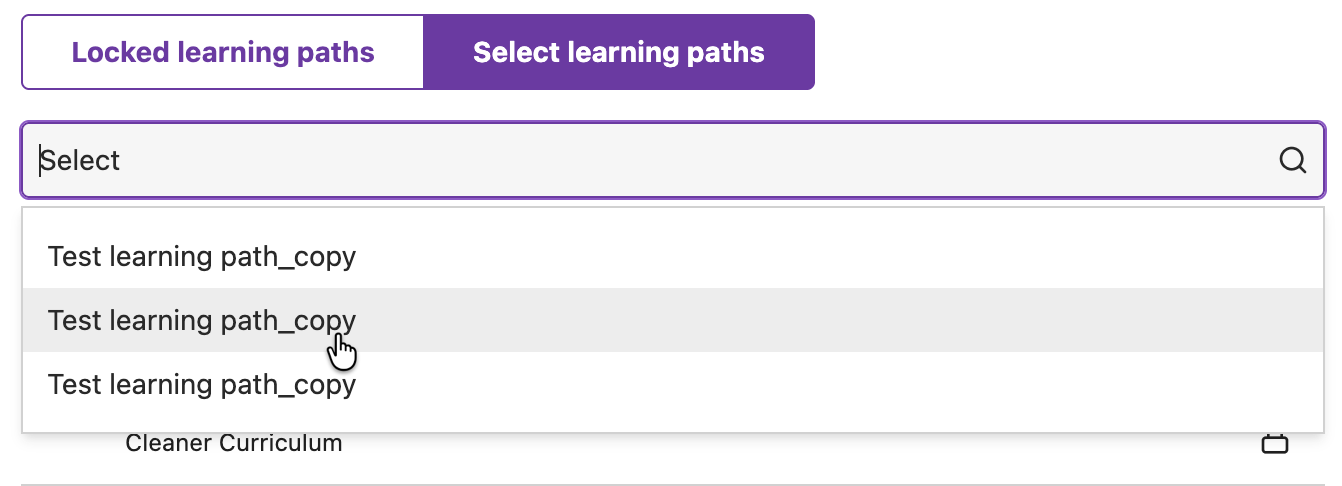
Task: Select the highlighted middle Test learning path_copy option
Action: (x=202, y=320)
